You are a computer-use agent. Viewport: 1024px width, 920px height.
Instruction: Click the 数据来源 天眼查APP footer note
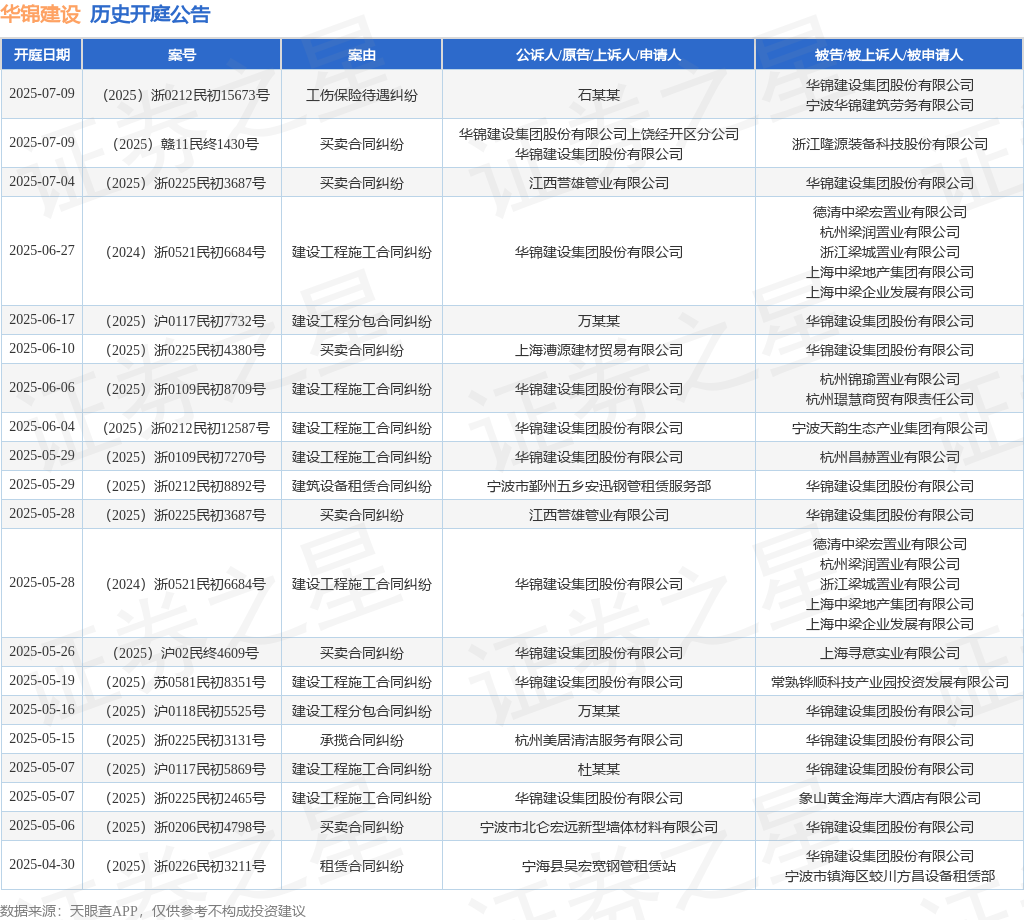(153, 912)
